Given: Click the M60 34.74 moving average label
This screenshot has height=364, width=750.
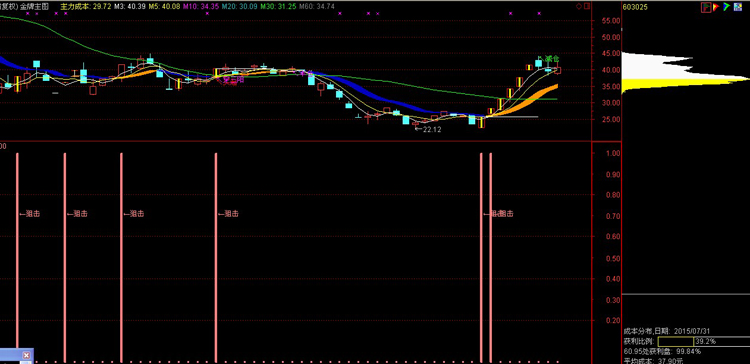Looking at the screenshot, I should point(317,7).
